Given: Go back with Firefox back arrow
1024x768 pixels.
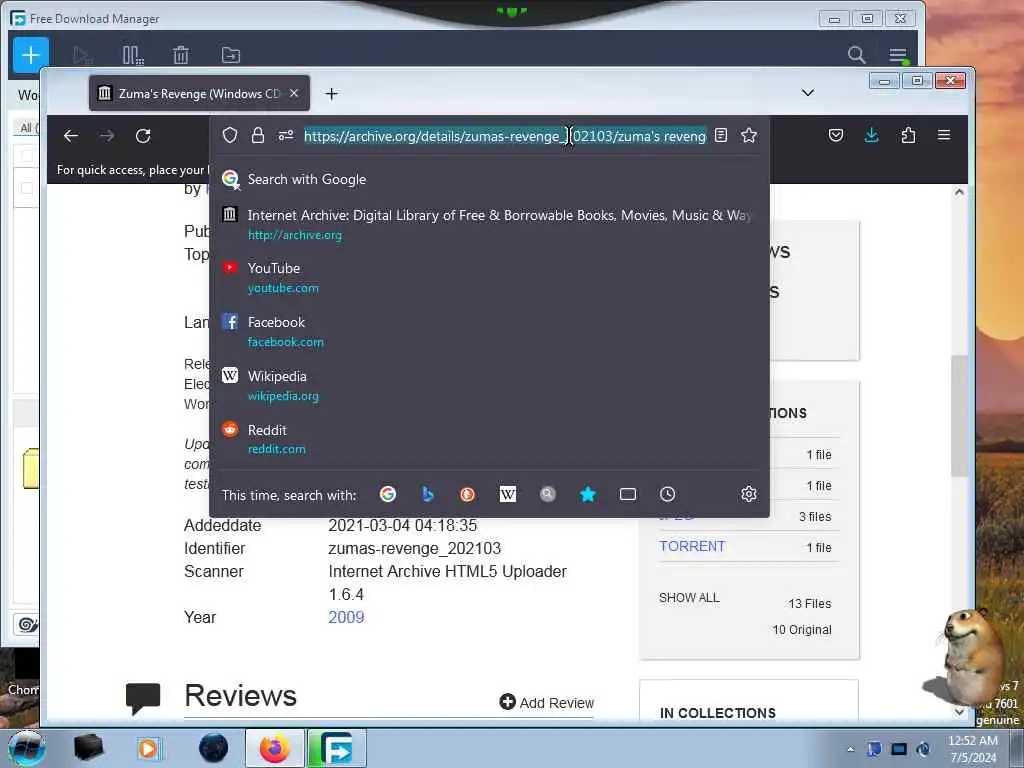Looking at the screenshot, I should click(71, 136).
